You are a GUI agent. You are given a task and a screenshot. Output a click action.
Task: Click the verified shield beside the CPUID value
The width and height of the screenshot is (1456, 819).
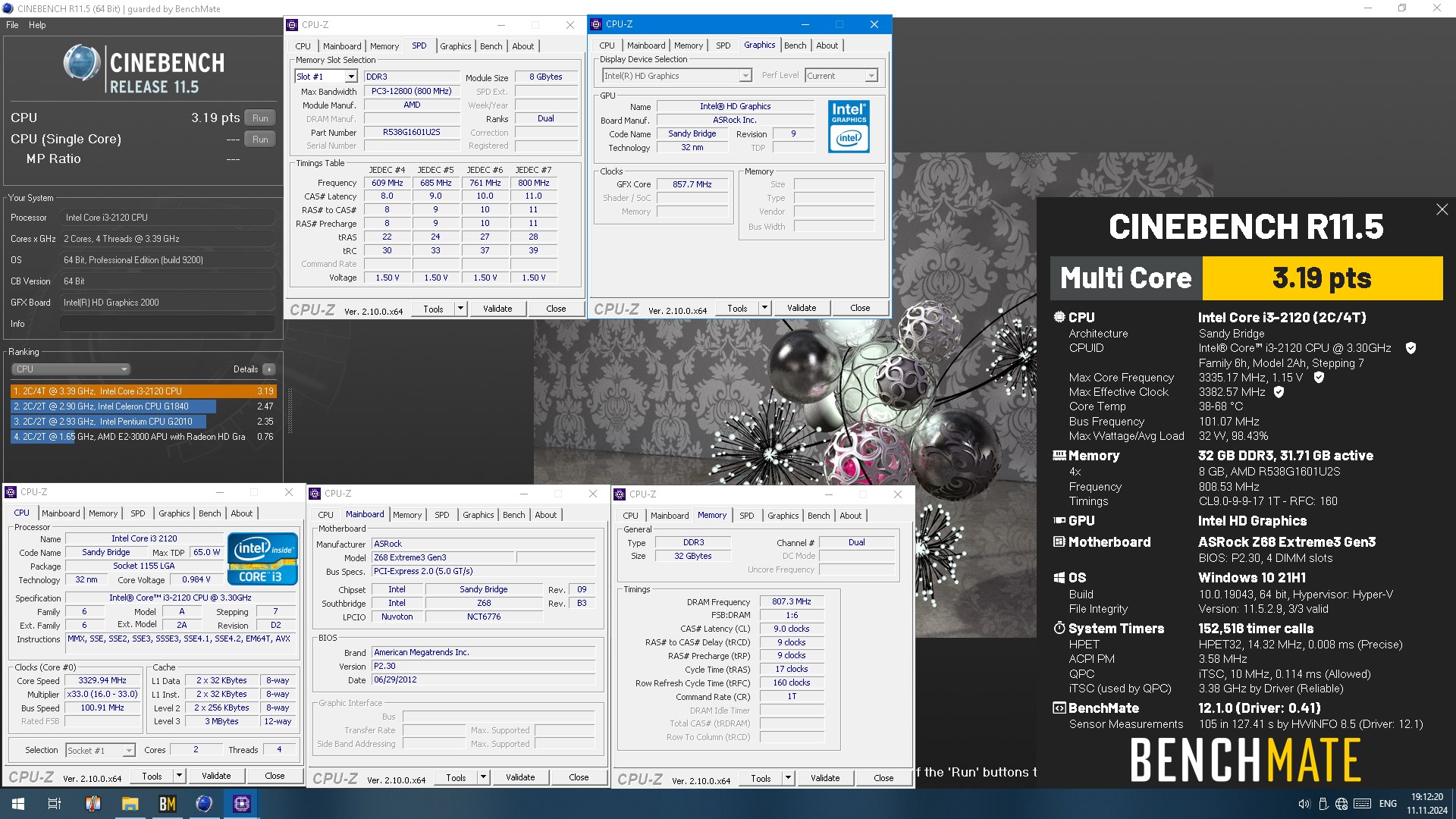1410,348
